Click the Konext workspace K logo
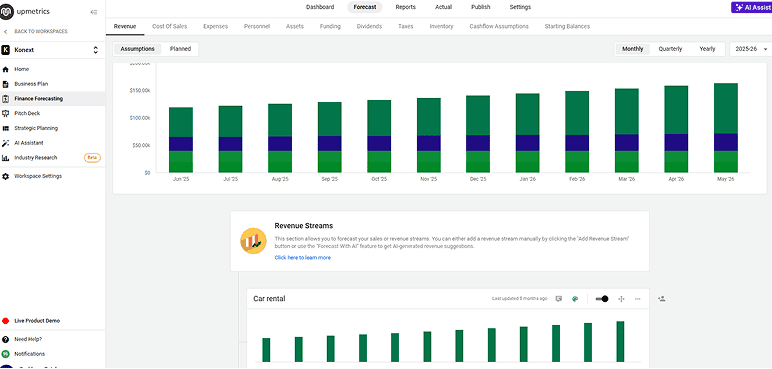Screen dimensions: 772x369 (6, 50)
